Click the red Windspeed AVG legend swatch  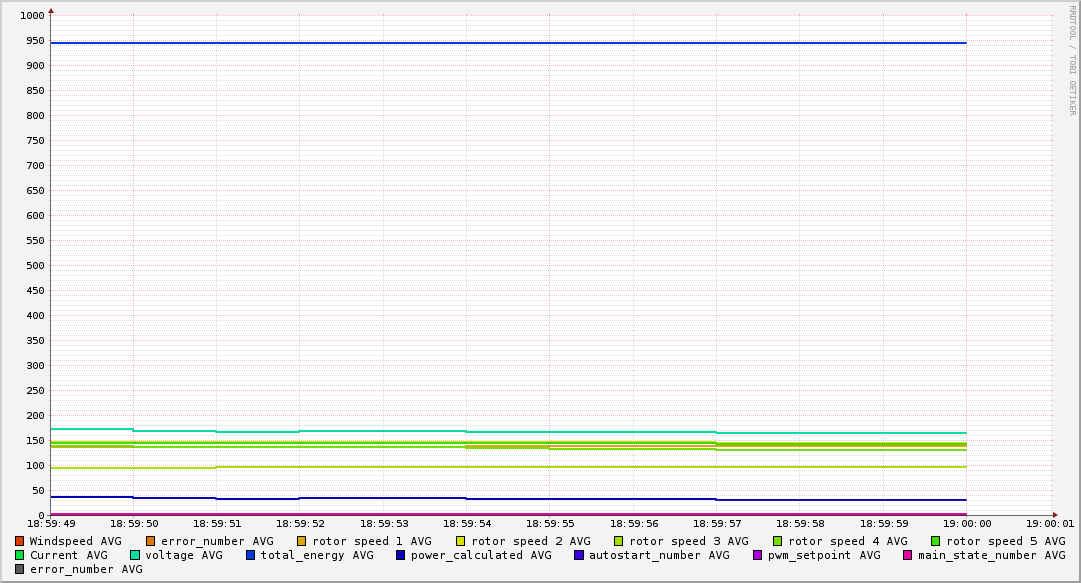point(20,541)
